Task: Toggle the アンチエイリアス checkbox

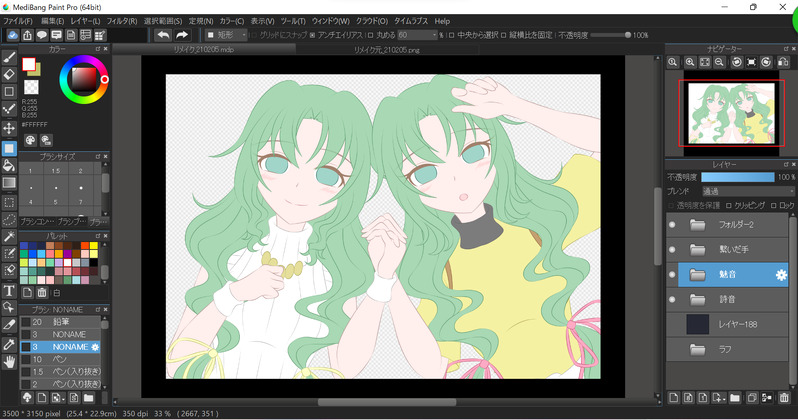Action: coord(312,35)
